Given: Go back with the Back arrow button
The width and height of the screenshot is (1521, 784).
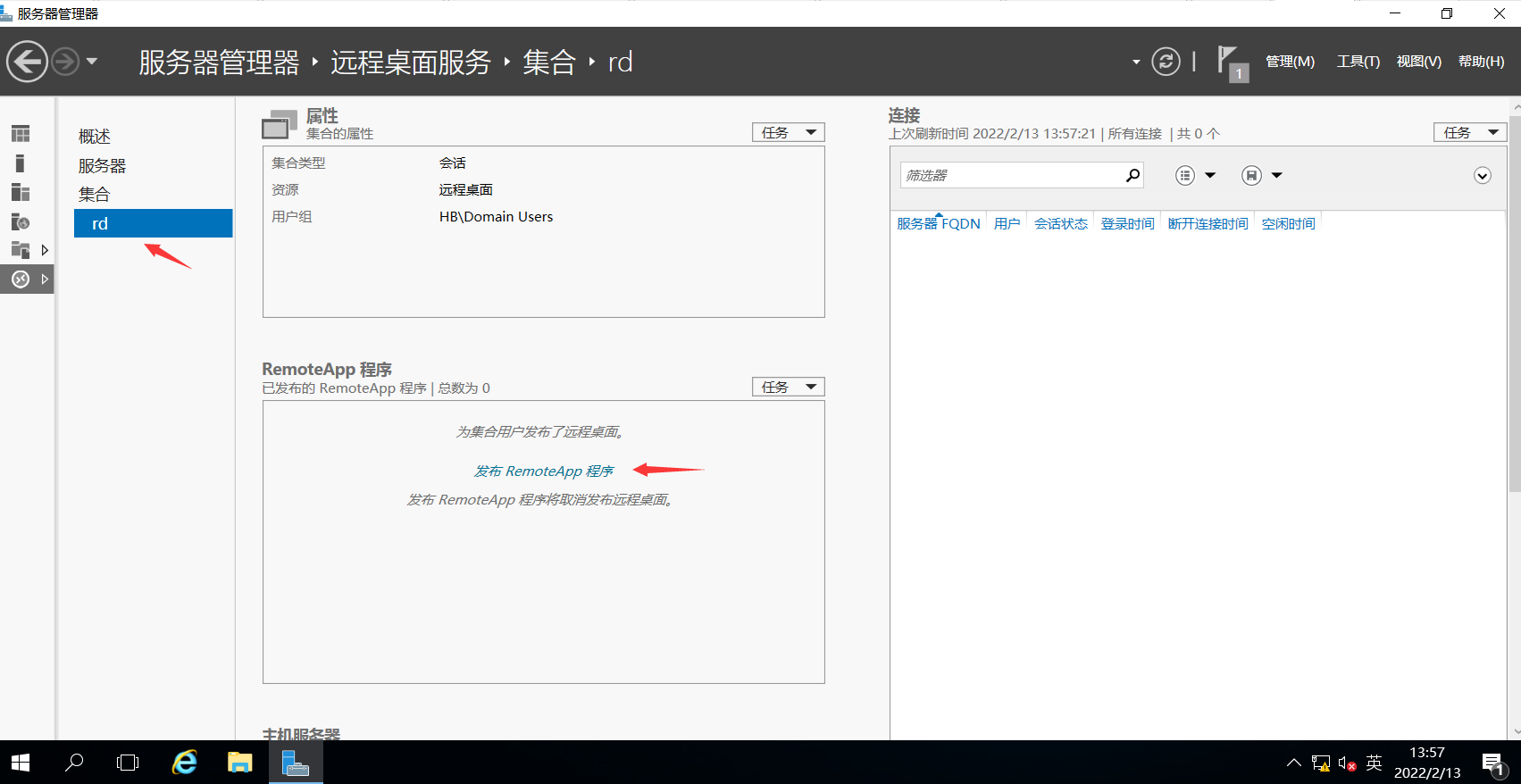Looking at the screenshot, I should pyautogui.click(x=27, y=62).
